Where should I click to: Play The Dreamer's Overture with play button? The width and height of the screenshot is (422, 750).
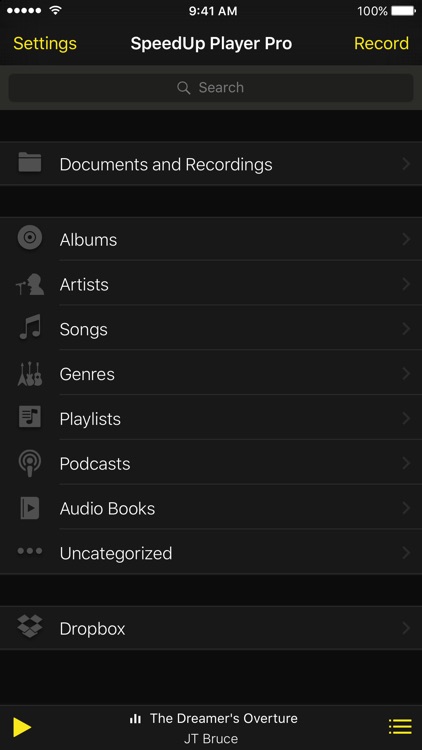[x=22, y=727]
